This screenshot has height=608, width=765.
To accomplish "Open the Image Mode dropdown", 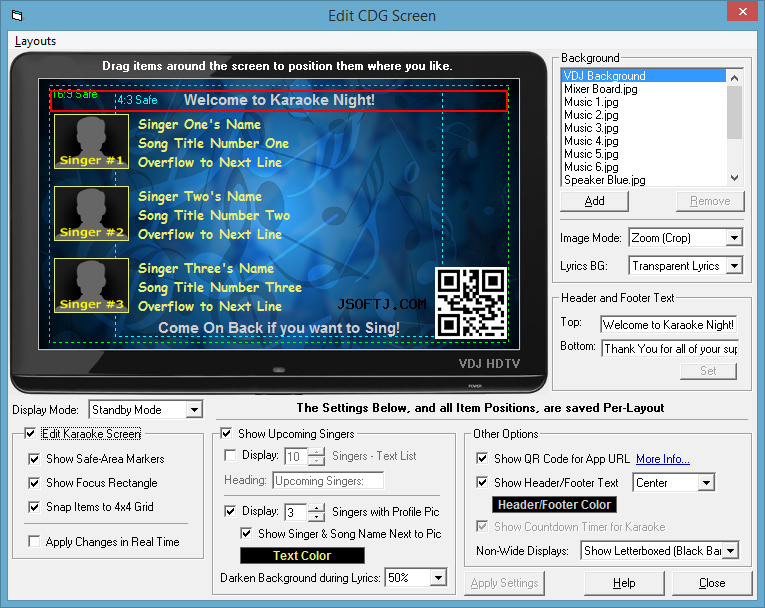I will (x=734, y=238).
